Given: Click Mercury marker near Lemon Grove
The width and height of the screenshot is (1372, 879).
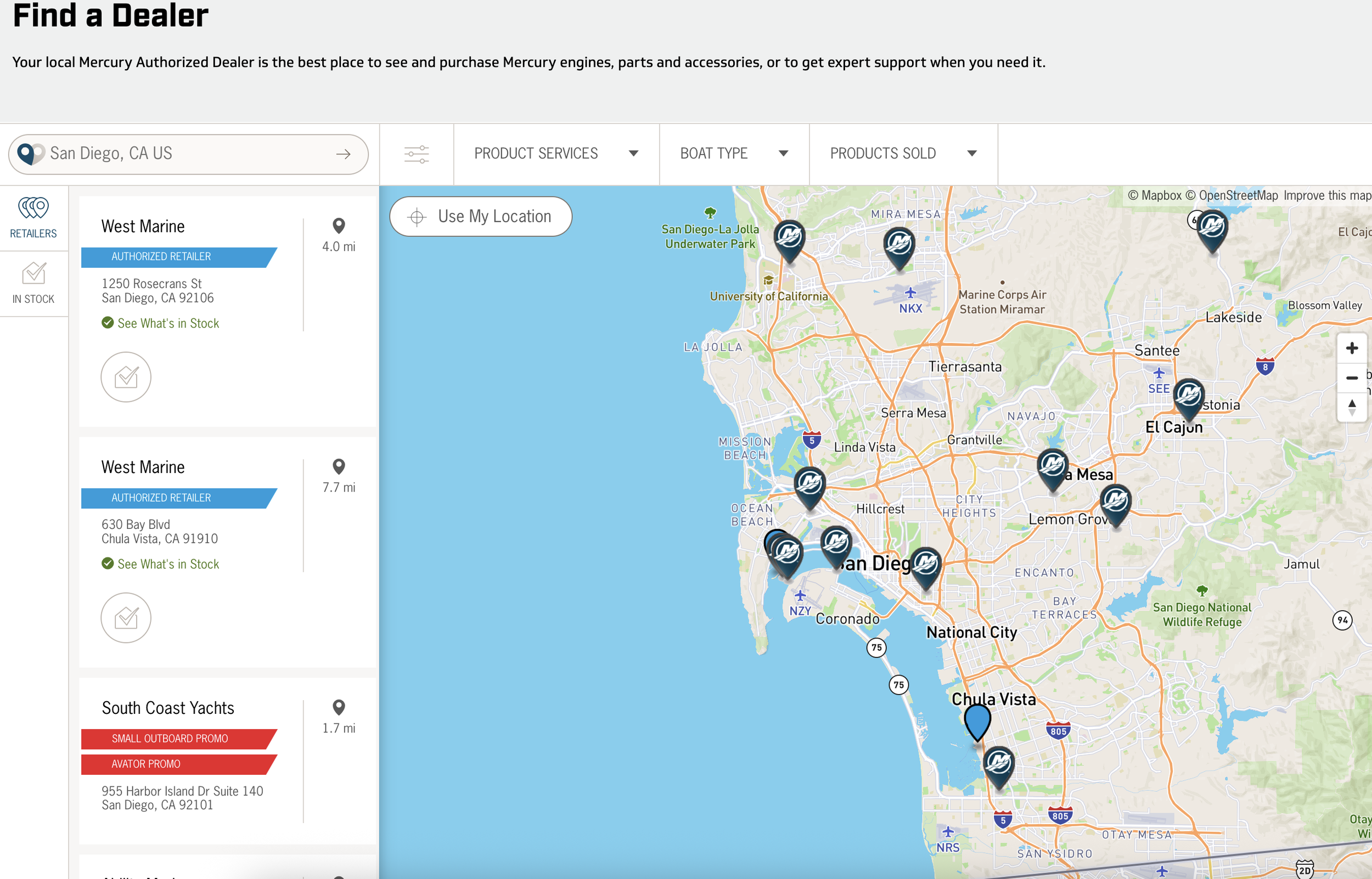Looking at the screenshot, I should pos(1115,502).
